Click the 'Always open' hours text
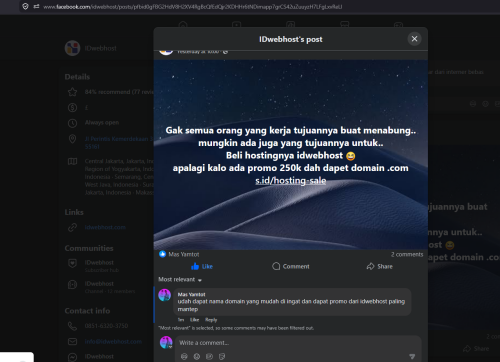The height and width of the screenshot is (362, 500). 102,123
